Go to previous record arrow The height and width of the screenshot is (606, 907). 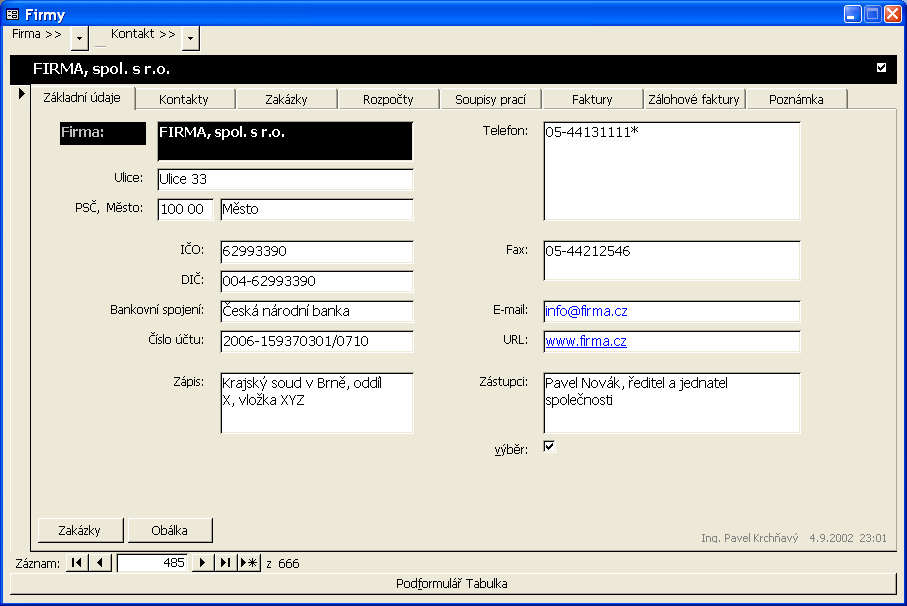click(x=100, y=563)
